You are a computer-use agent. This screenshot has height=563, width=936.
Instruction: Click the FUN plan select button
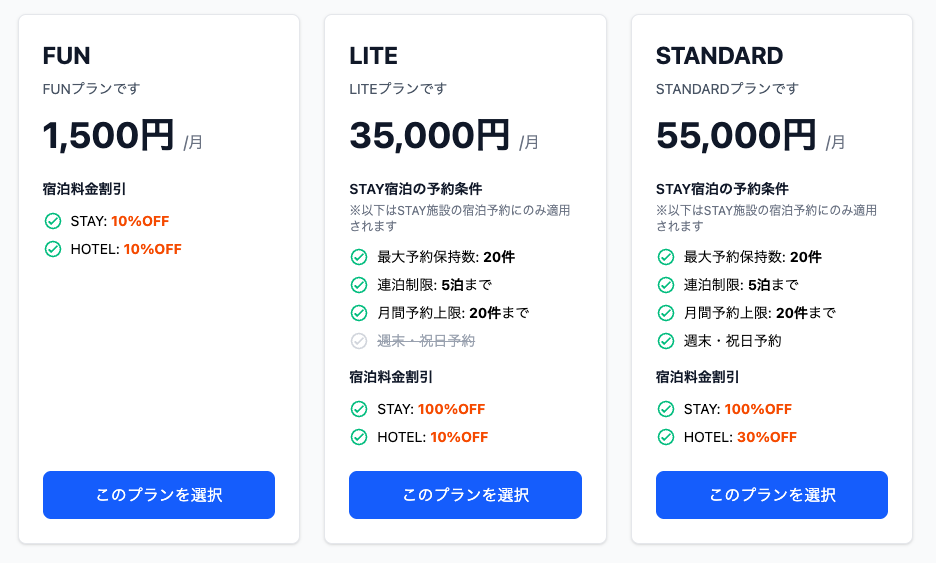[159, 495]
